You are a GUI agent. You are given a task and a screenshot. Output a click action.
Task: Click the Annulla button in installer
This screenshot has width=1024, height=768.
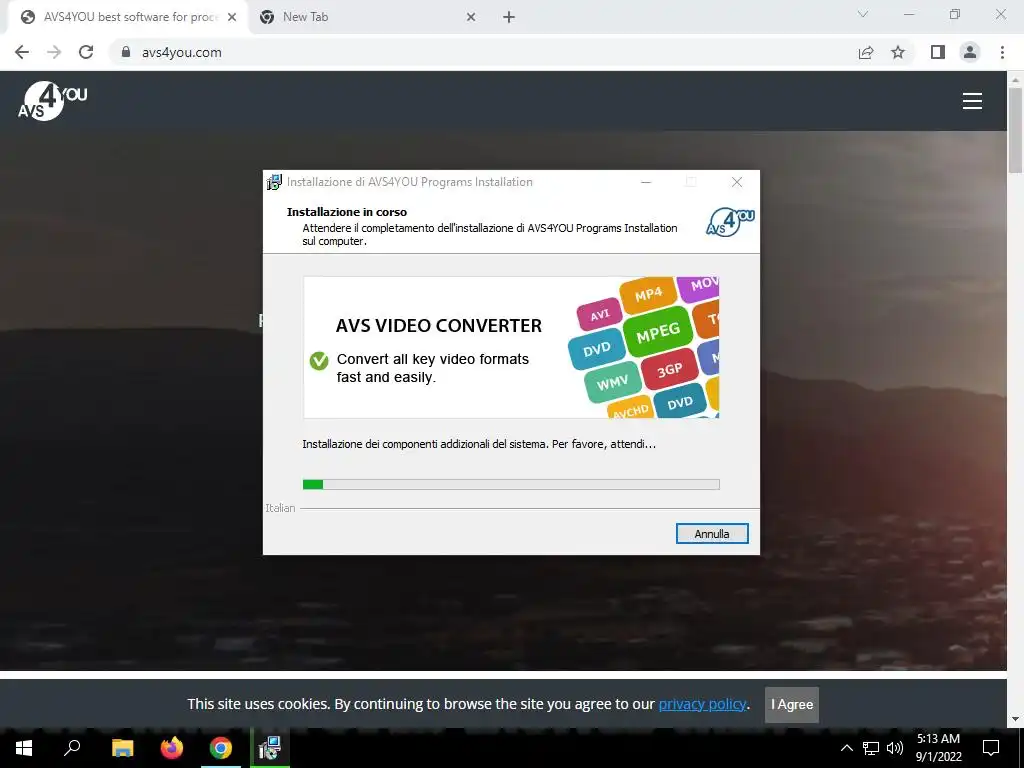pos(712,534)
